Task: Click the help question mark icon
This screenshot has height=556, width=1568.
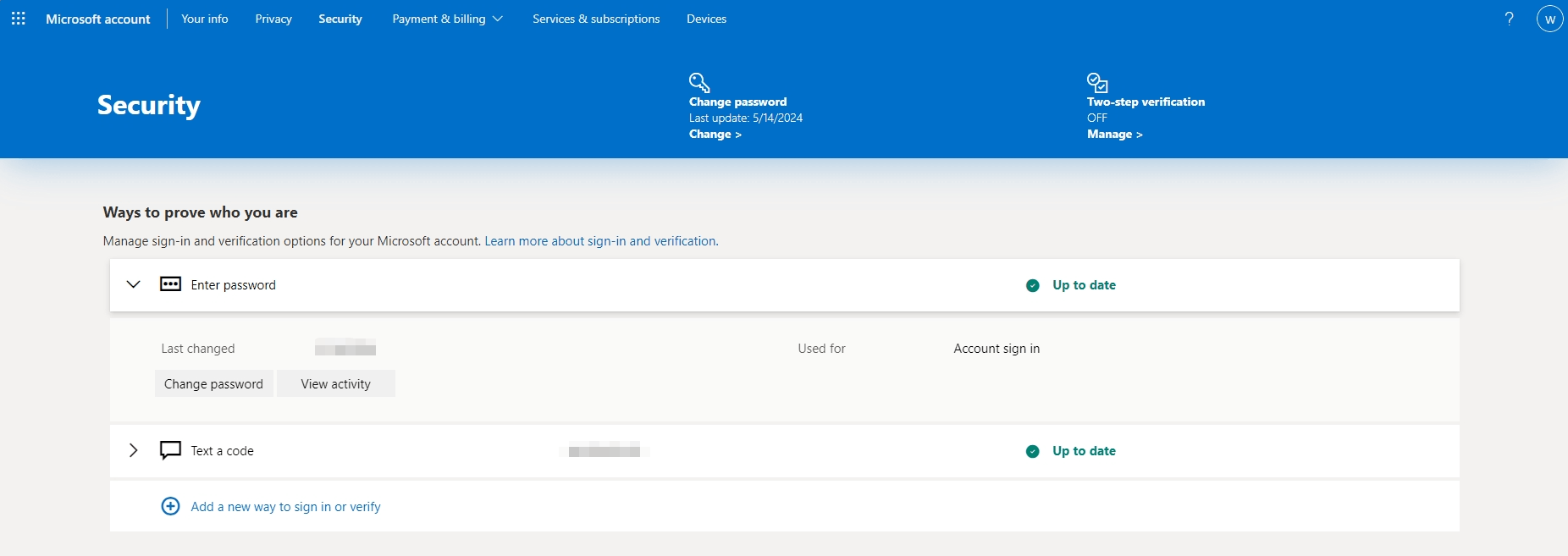Action: point(1509,19)
